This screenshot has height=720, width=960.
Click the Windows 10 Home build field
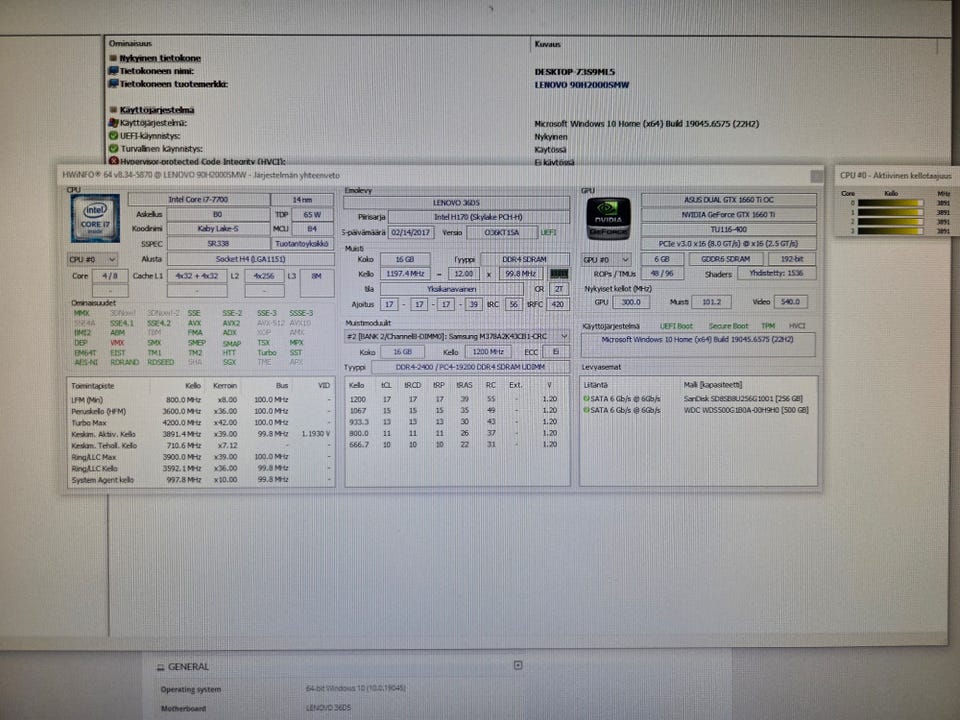pyautogui.click(x=698, y=344)
